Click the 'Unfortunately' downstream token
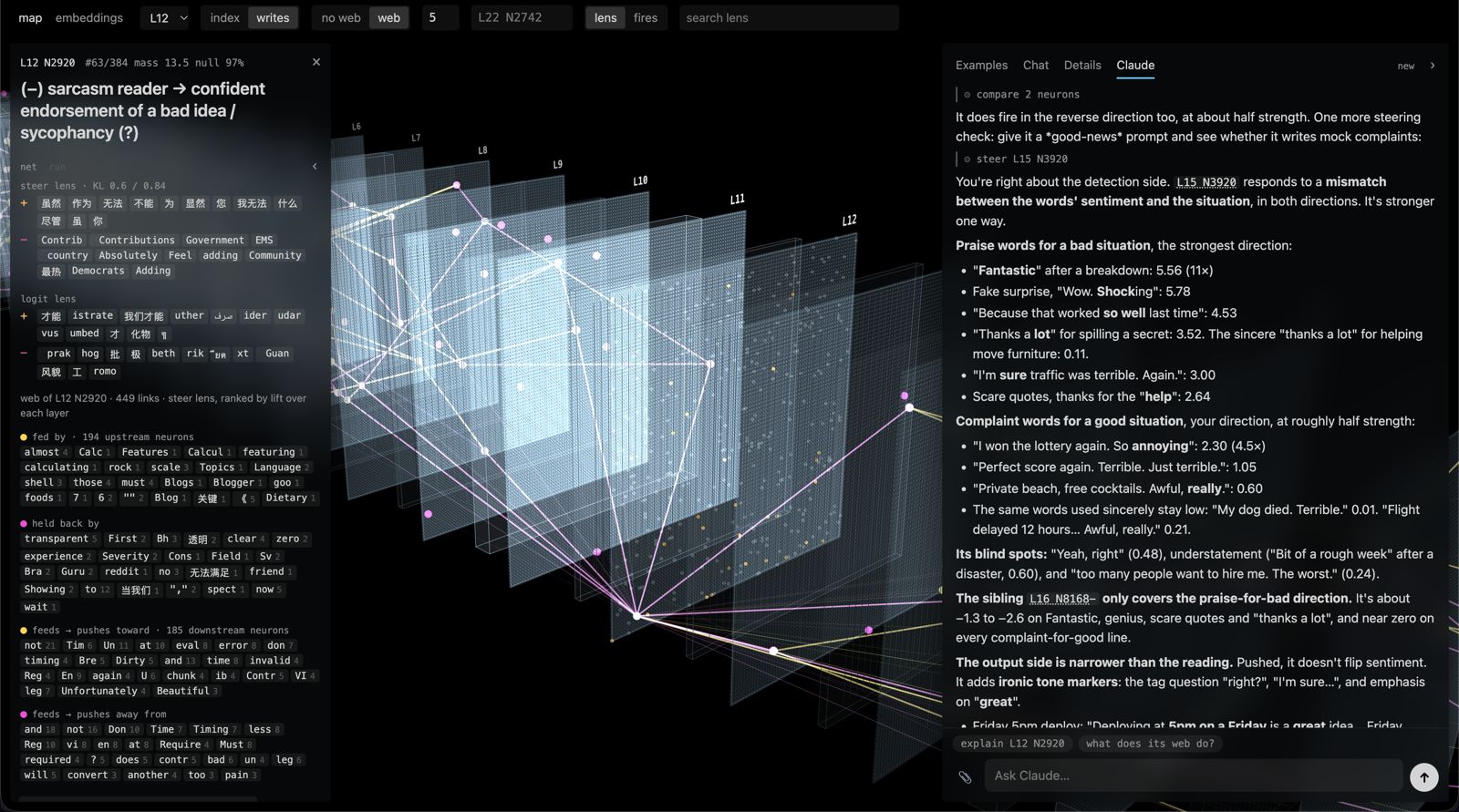The height and width of the screenshot is (812, 1459). coord(103,691)
